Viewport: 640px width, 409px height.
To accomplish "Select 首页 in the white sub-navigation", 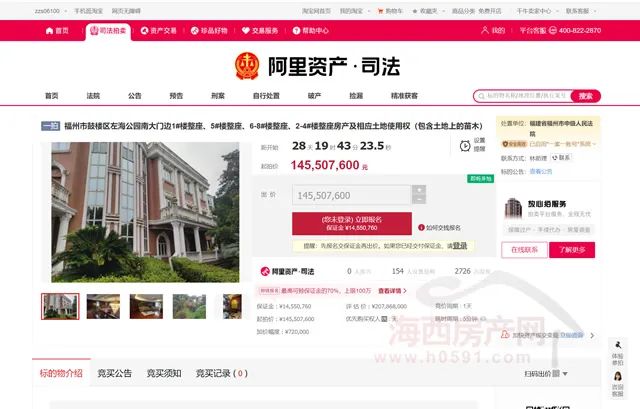I will (51, 96).
